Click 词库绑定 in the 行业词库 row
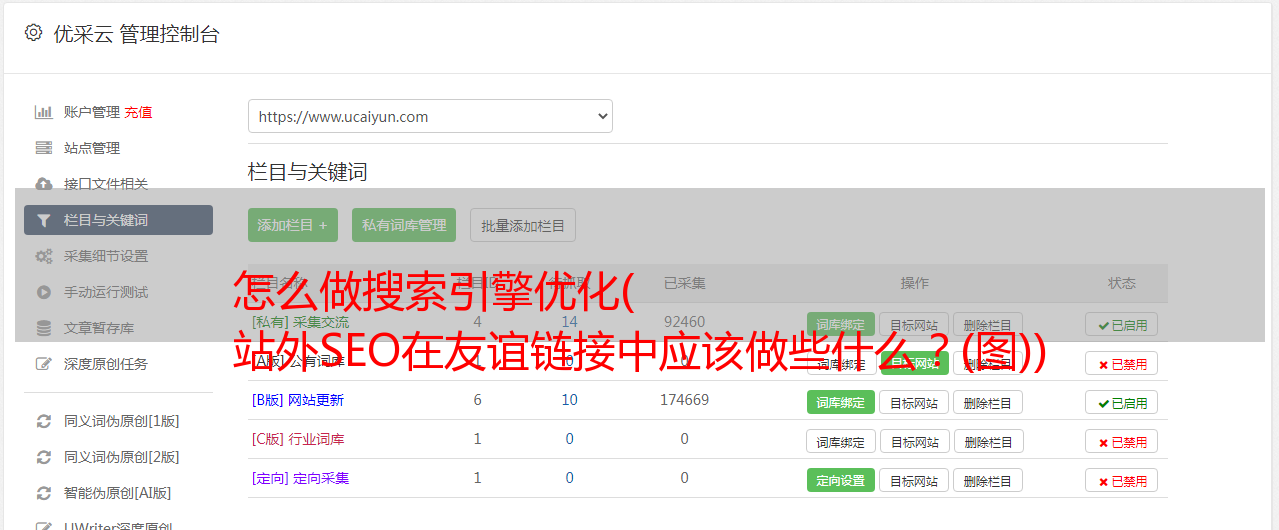Screen dimensions: 1279x530 pyautogui.click(x=841, y=441)
